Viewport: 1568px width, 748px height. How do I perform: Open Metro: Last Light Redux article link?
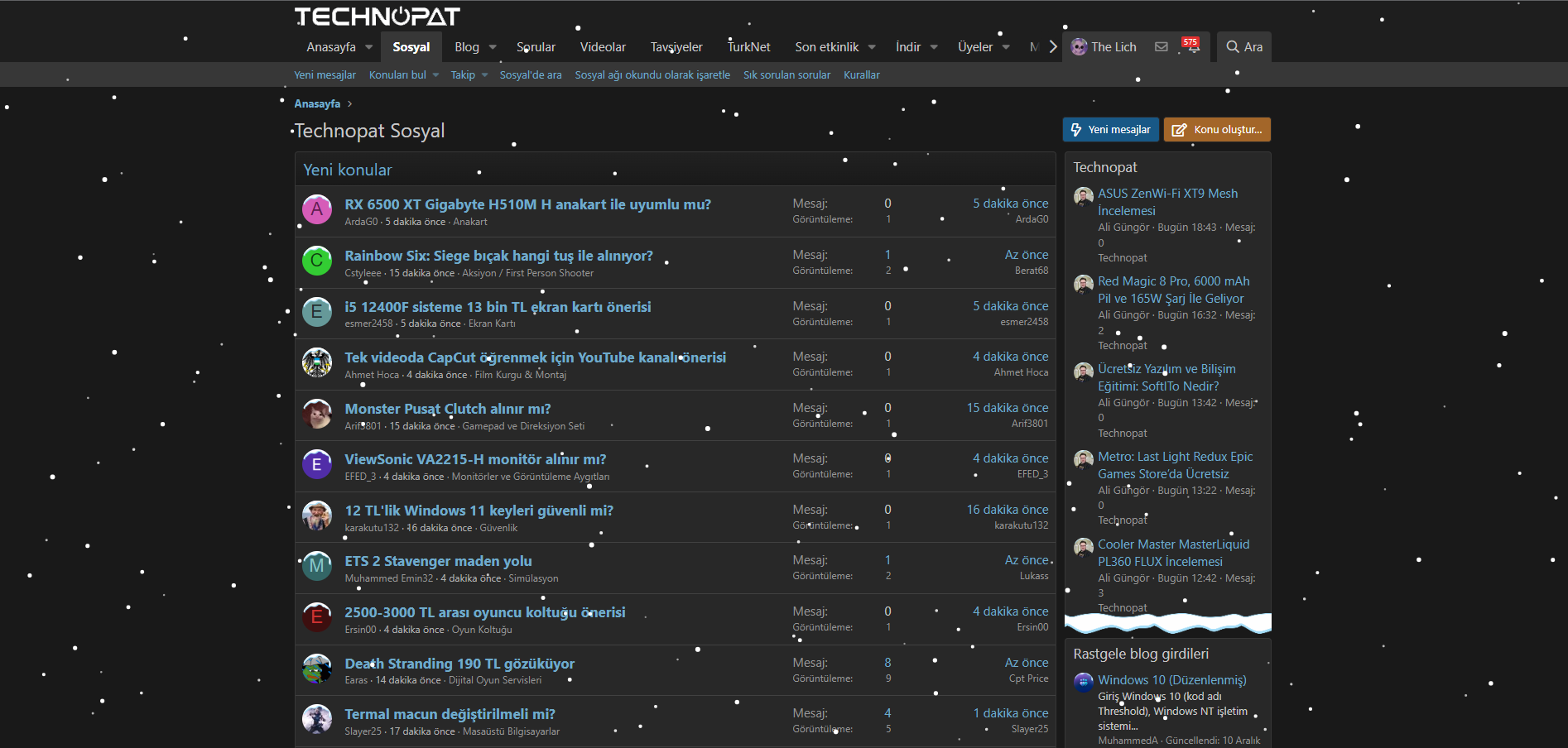pos(1176,465)
